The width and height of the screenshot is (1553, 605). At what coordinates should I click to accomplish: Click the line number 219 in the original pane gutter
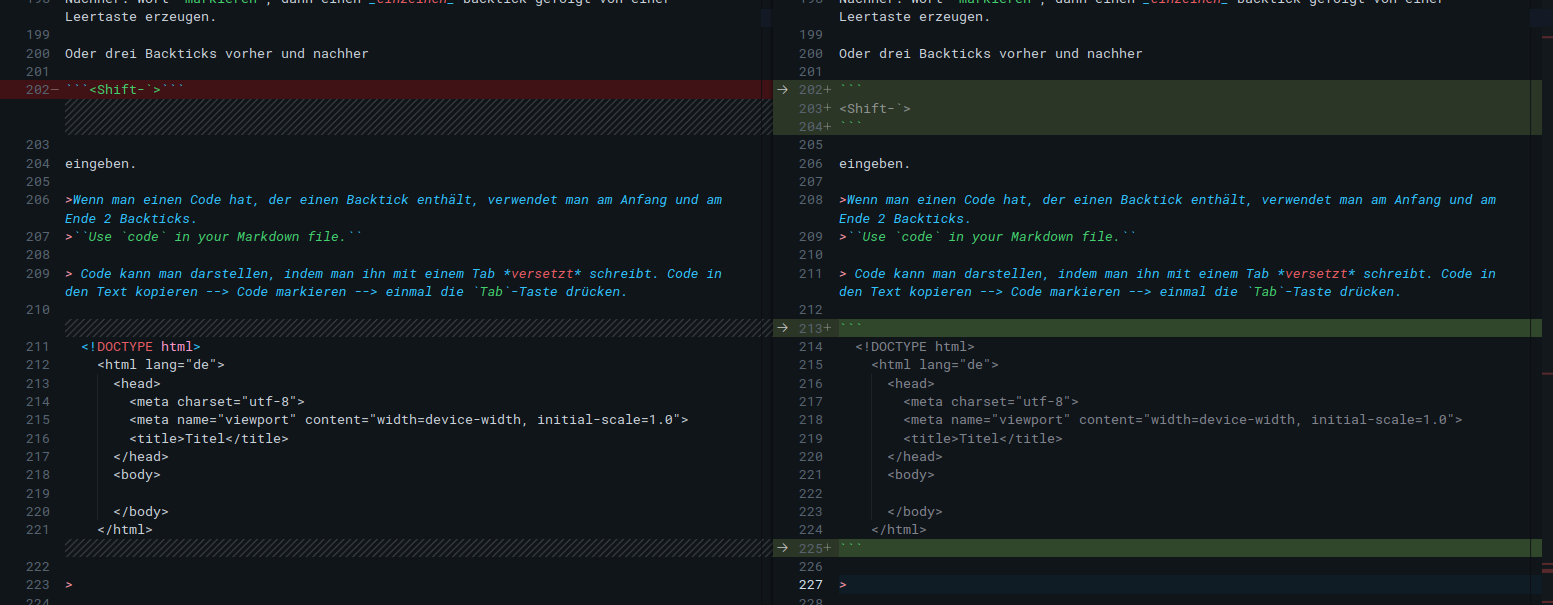[x=38, y=493]
